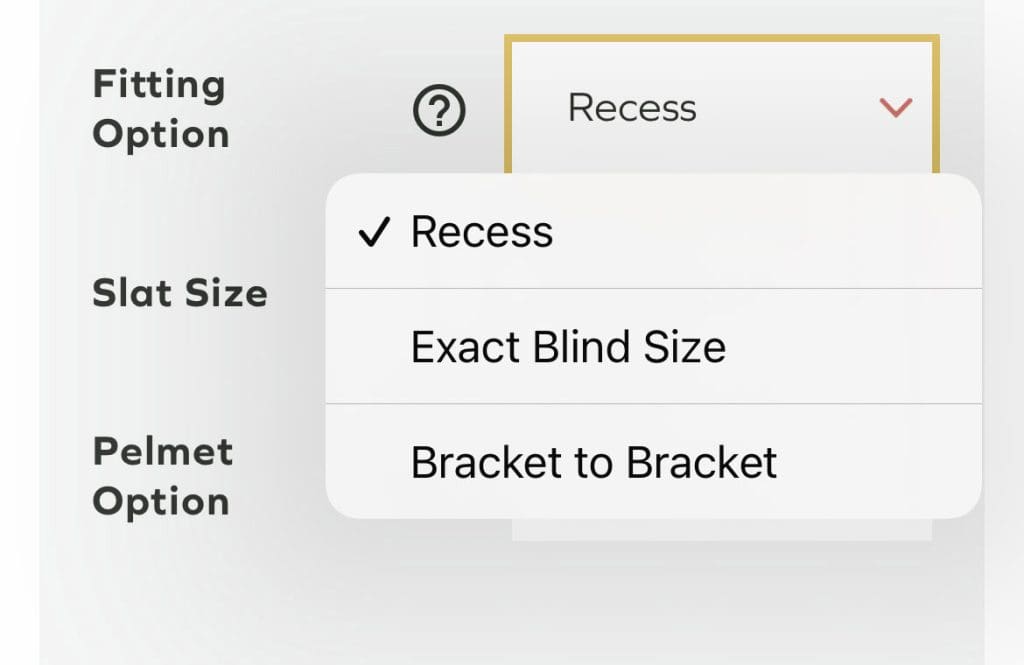Viewport: 1024px width, 665px height.
Task: Click the word 'Fitting' in the label
Action: tap(159, 85)
